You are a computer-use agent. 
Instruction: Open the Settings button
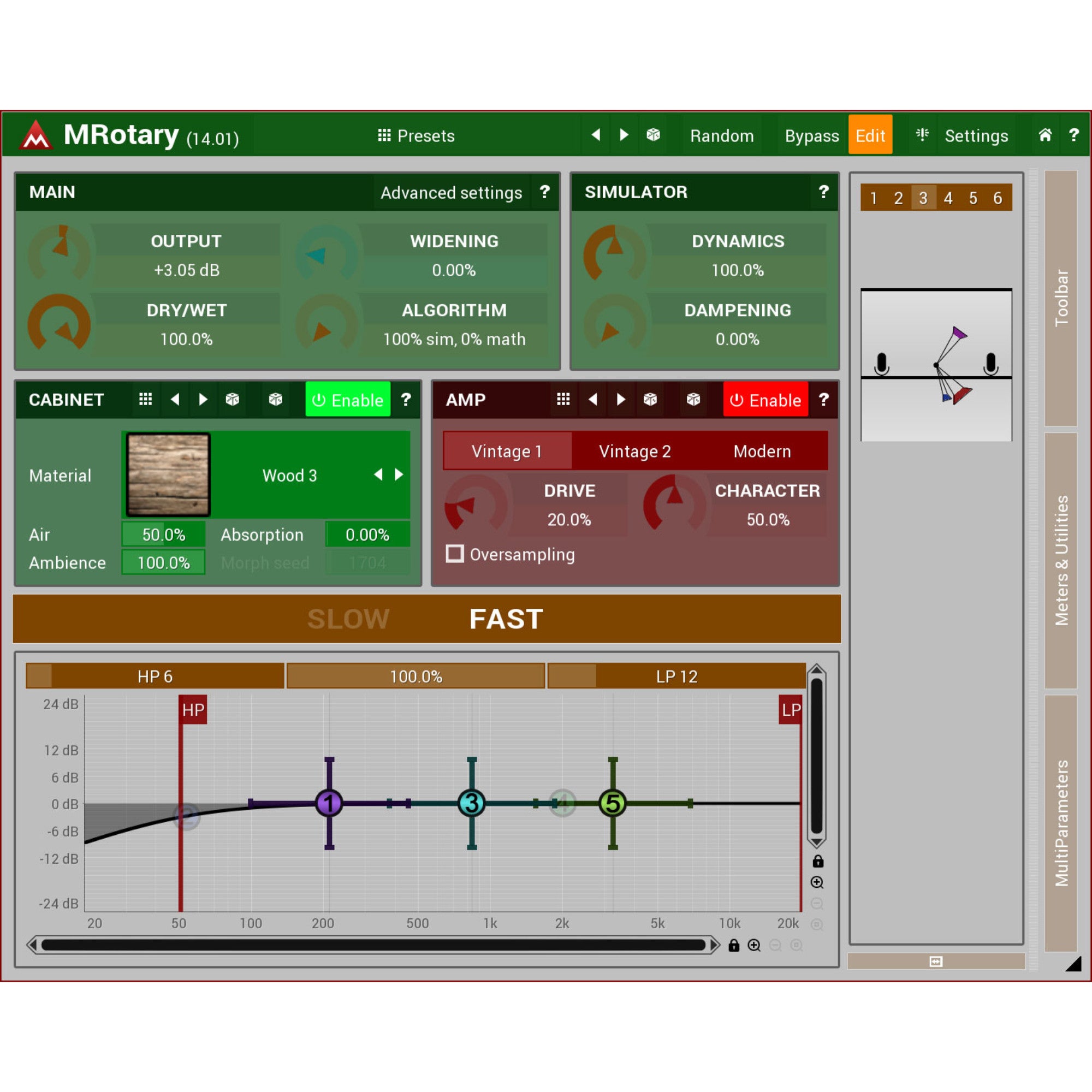tap(976, 135)
